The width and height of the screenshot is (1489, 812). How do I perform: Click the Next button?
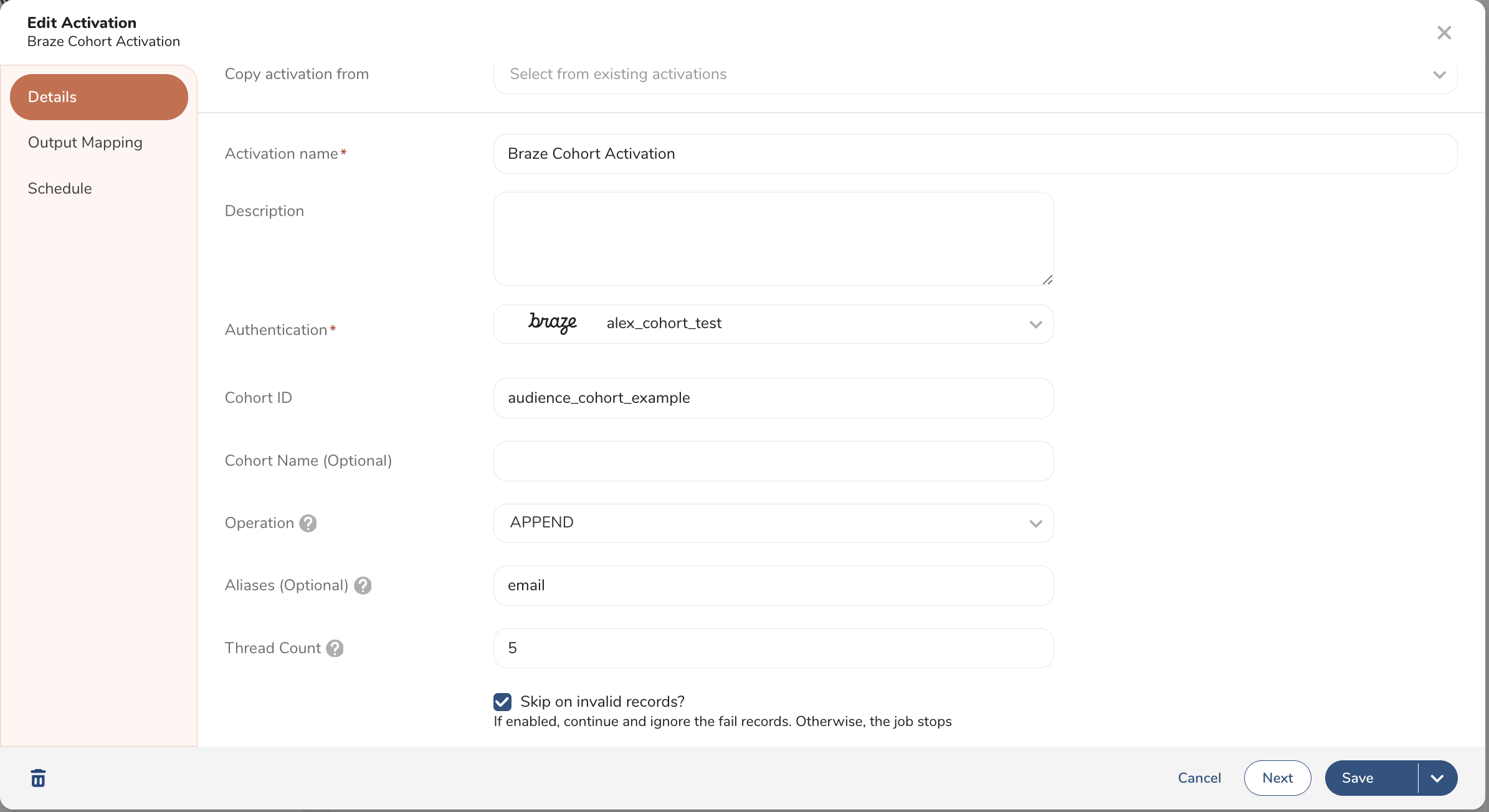point(1277,777)
